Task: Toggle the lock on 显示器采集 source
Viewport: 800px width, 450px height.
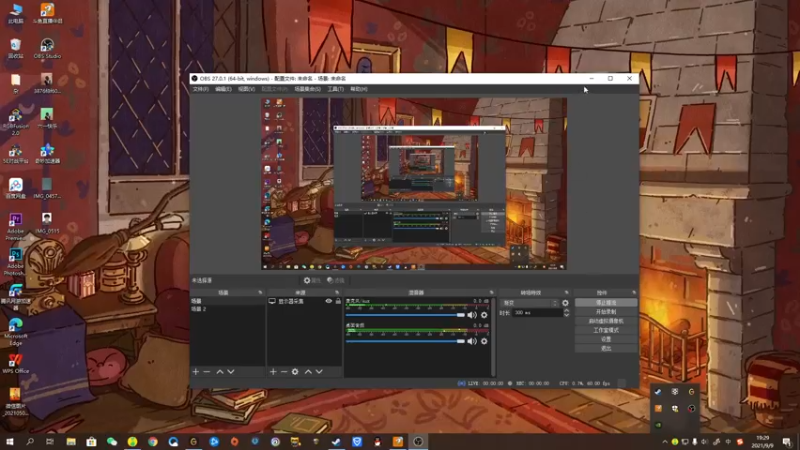Action: click(338, 302)
